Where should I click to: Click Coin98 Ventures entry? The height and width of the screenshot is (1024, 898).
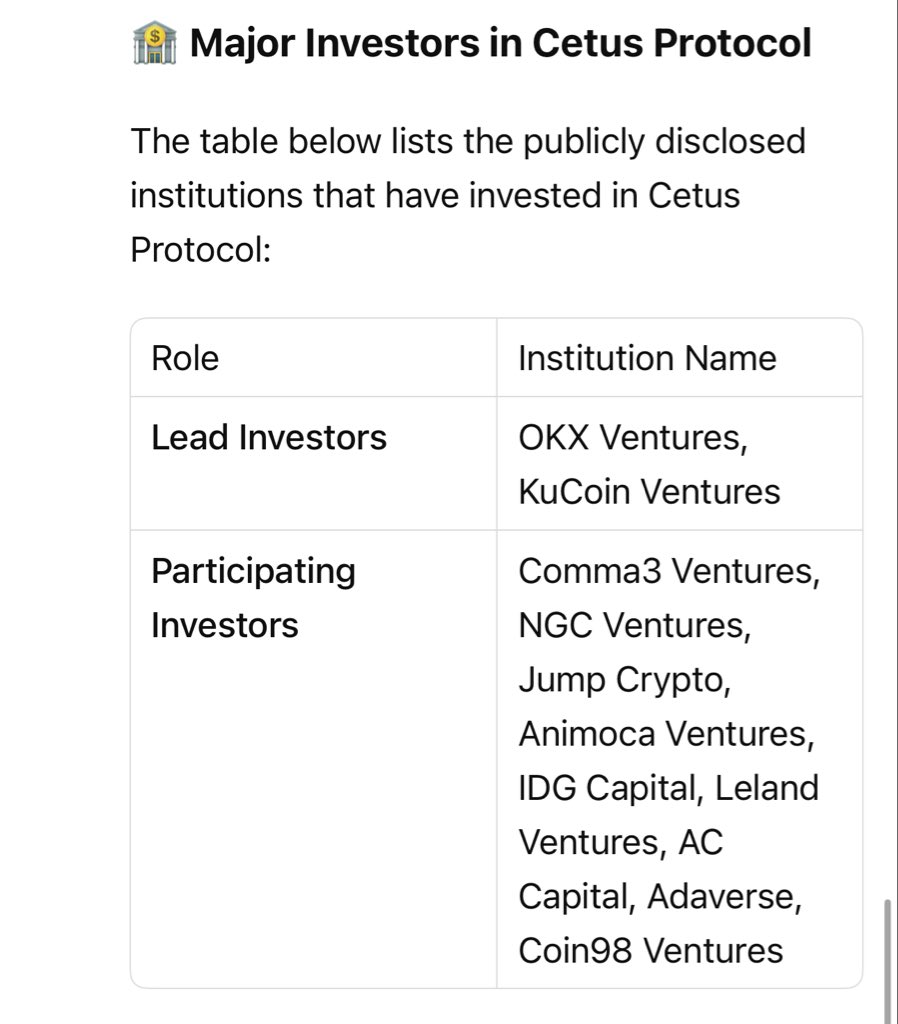click(x=650, y=950)
